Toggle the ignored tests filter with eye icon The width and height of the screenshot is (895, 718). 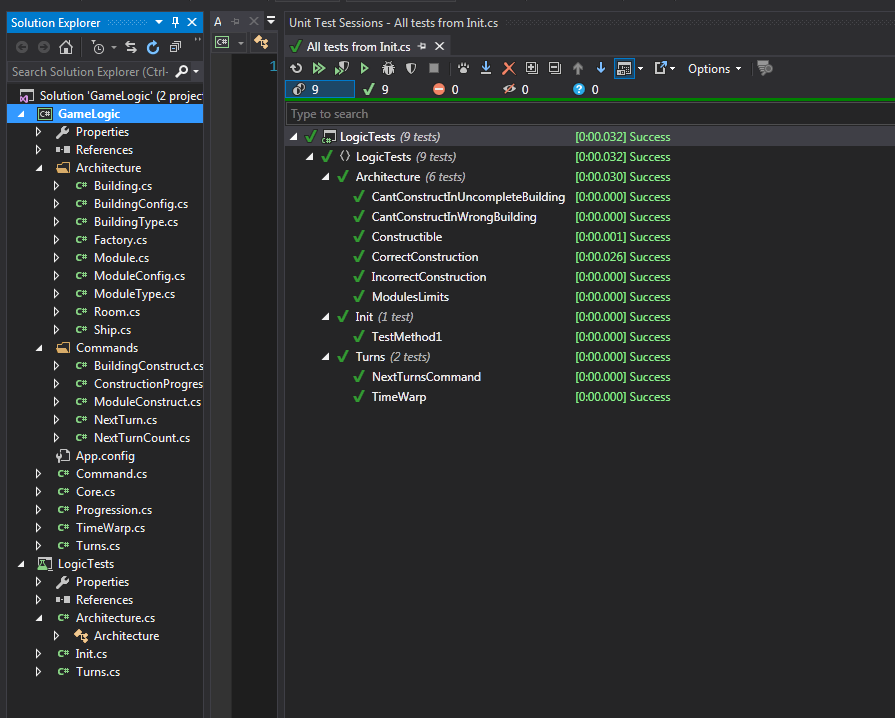tap(515, 89)
